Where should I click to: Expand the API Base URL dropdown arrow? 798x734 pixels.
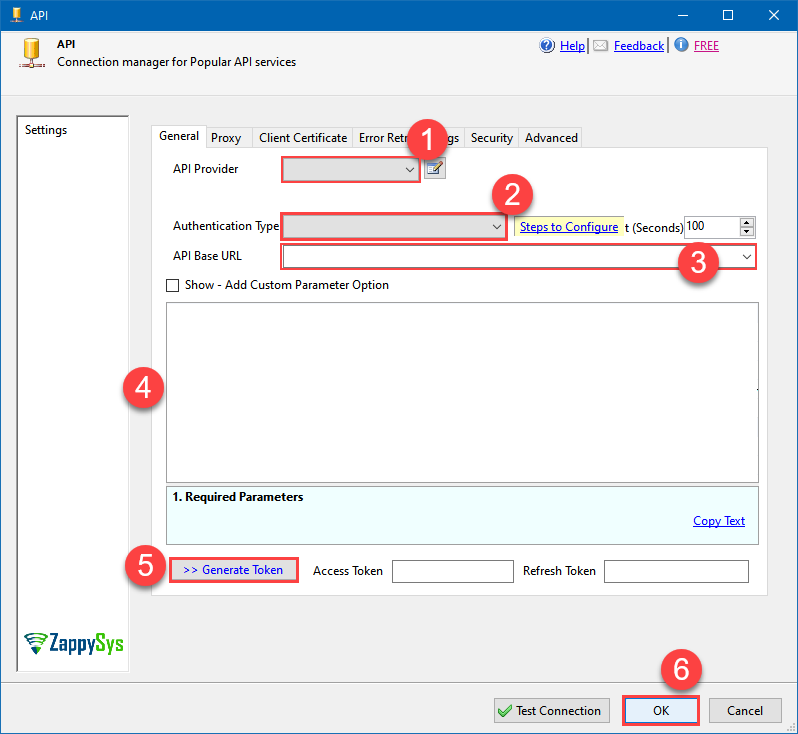pyautogui.click(x=747, y=257)
